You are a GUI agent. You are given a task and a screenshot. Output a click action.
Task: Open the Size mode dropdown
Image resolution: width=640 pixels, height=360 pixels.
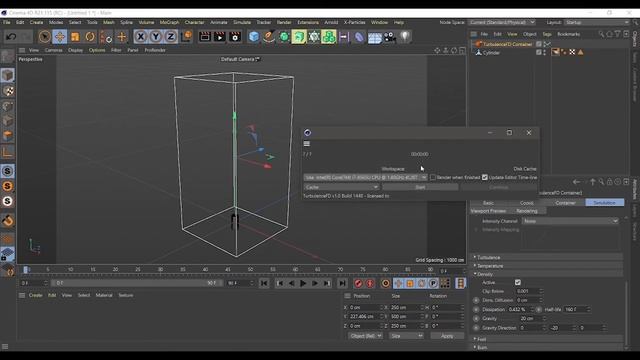(406, 336)
